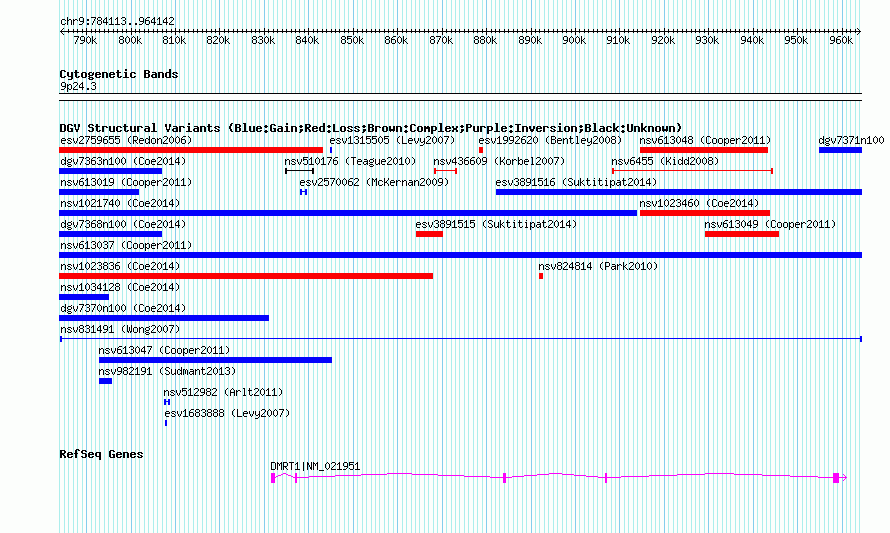Click the 850k ruler position
This screenshot has width=890, height=533.
352,40
